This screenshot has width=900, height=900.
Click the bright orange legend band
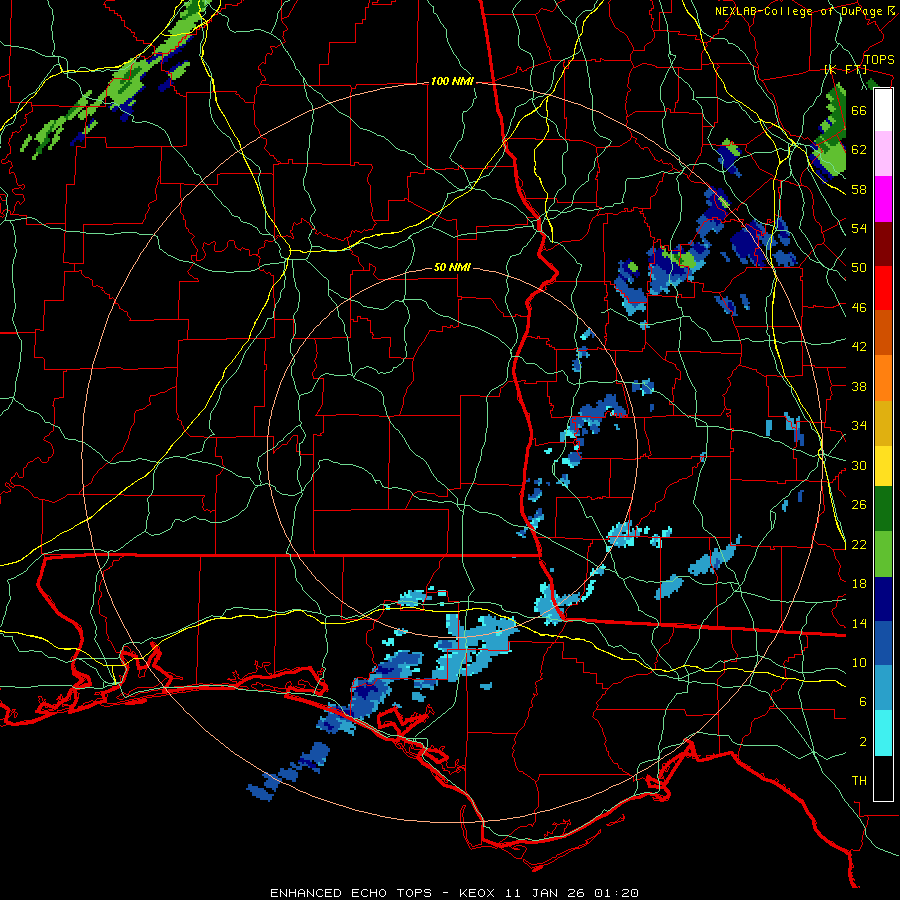pos(883,377)
